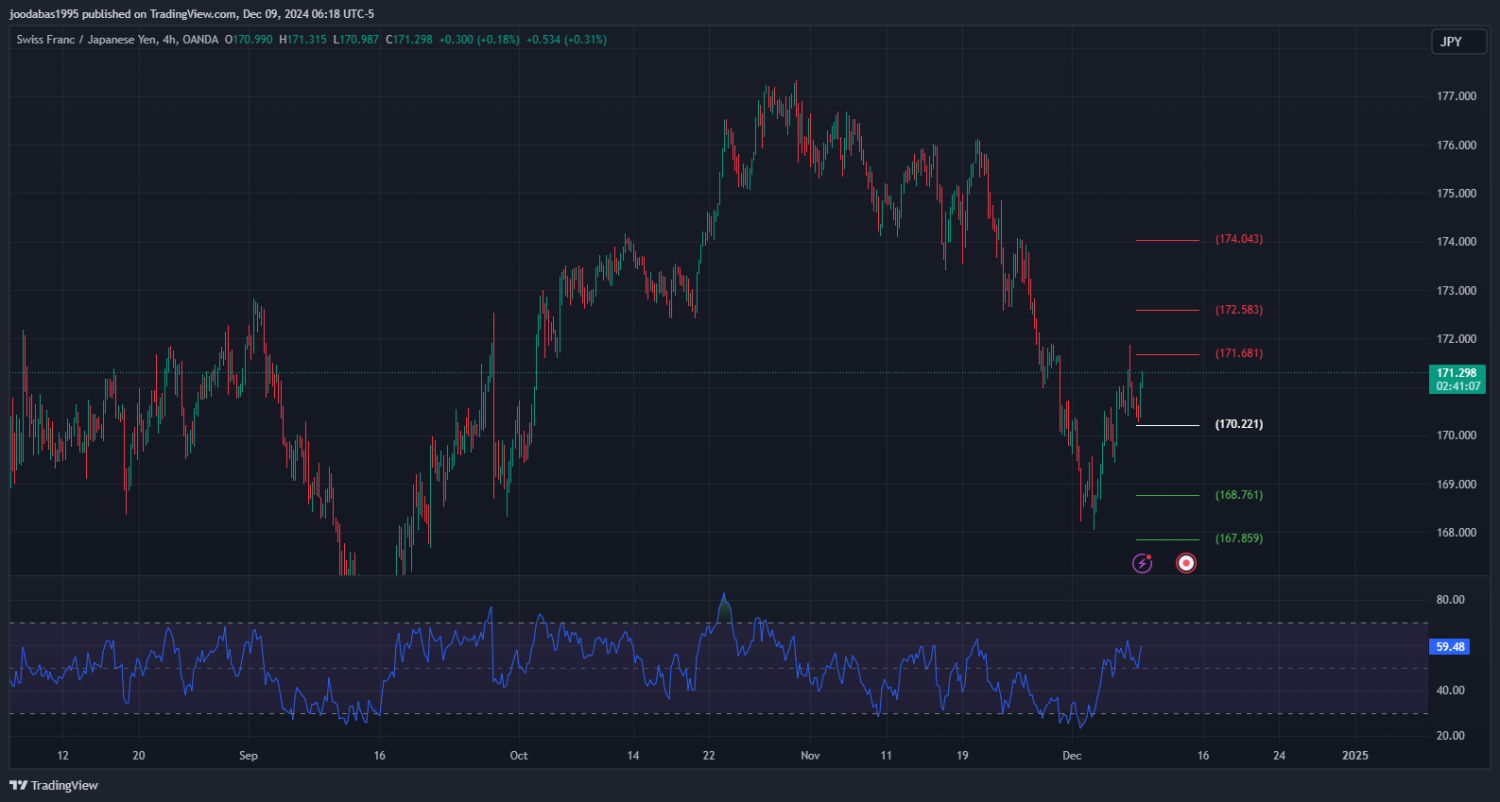1500x802 pixels.
Task: Select the green support label (167.859)
Action: pyautogui.click(x=1239, y=539)
